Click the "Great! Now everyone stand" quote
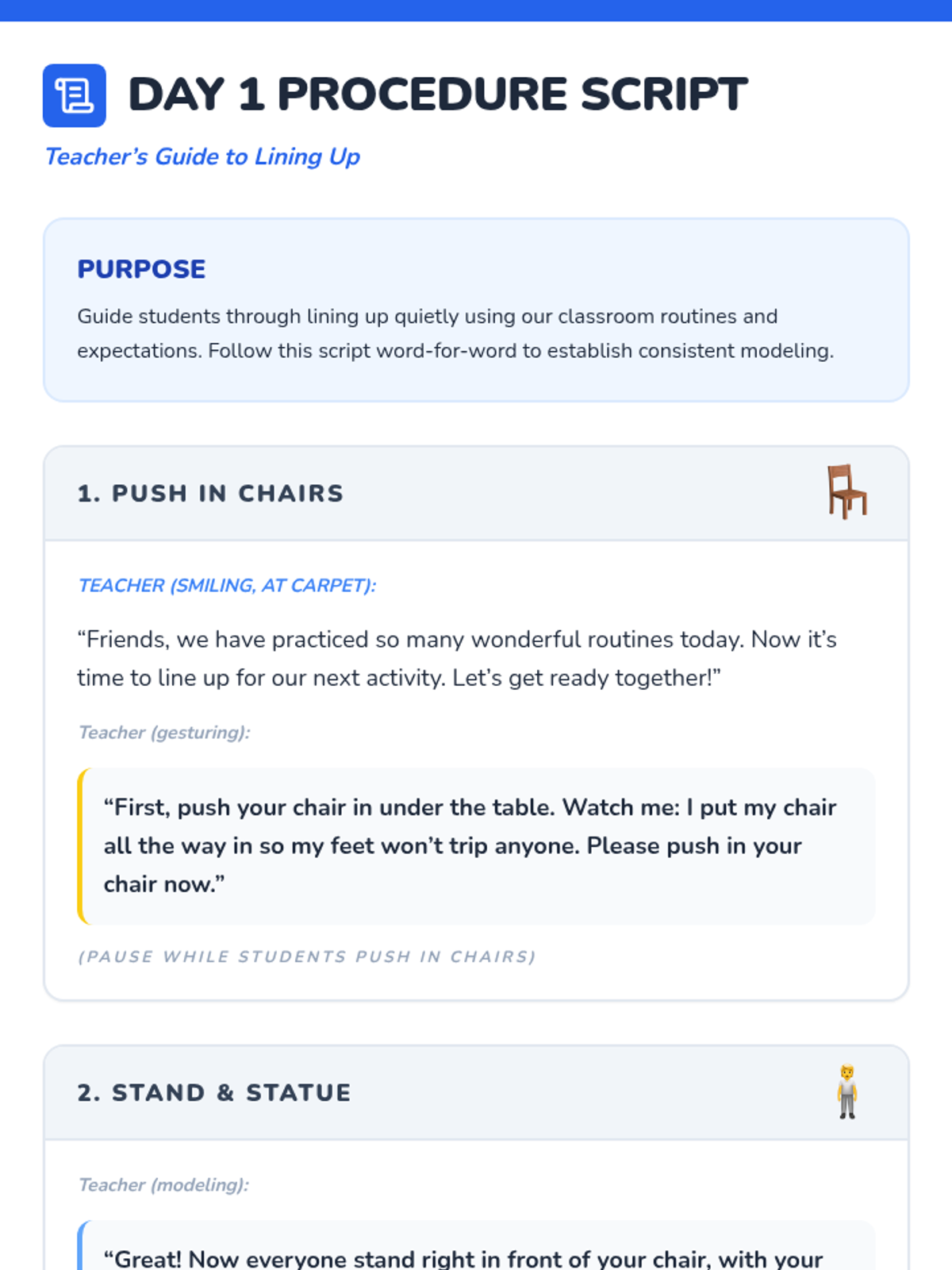Screen dimensions: 952x1270 463,1258
